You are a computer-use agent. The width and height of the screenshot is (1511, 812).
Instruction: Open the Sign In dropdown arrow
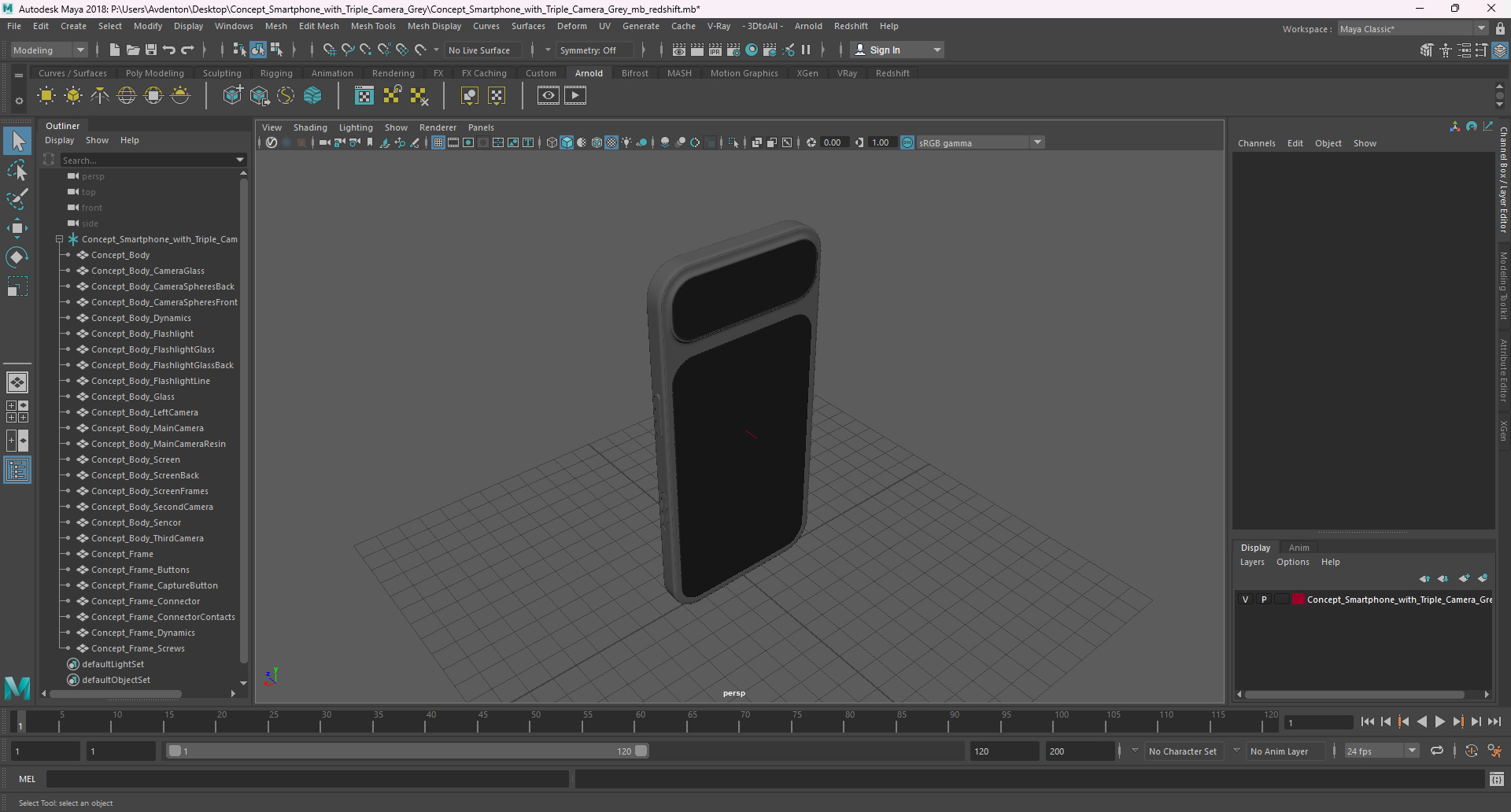937,50
